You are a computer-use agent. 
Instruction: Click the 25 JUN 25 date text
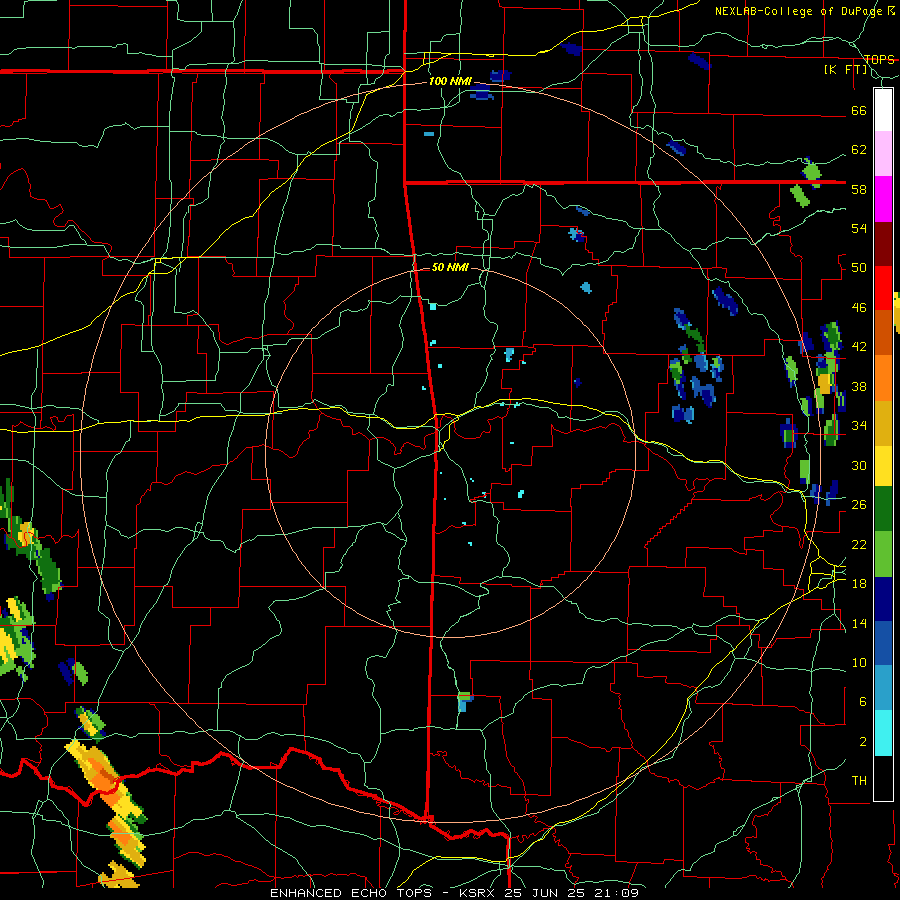pos(545,893)
